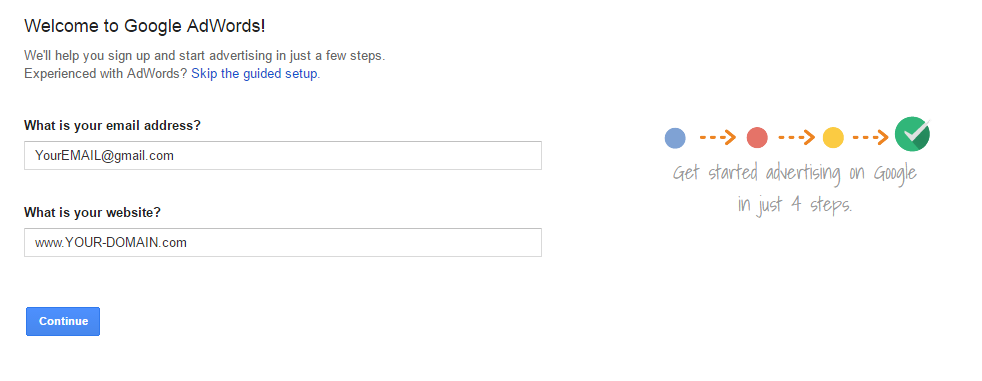
Task: Click the blue Continue button
Action: click(x=63, y=321)
